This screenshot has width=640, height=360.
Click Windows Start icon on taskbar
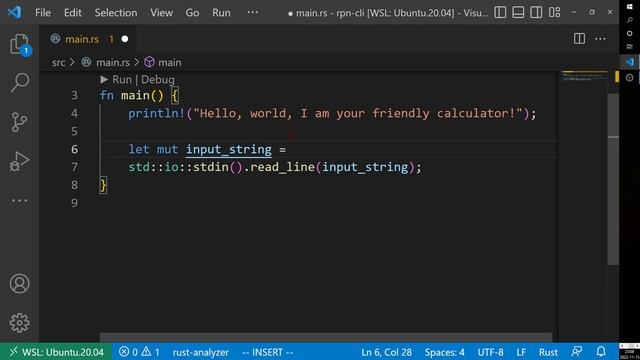[x=629, y=7]
